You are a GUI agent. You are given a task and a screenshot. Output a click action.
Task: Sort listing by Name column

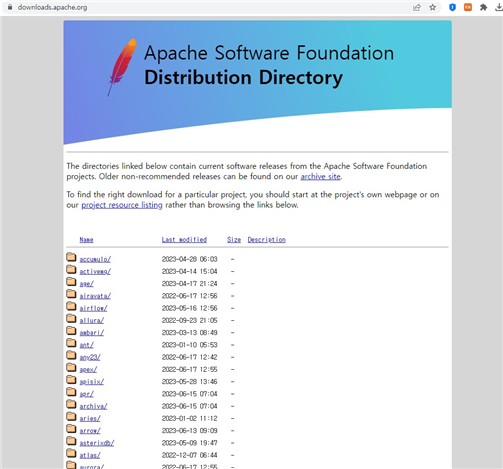[x=86, y=240]
